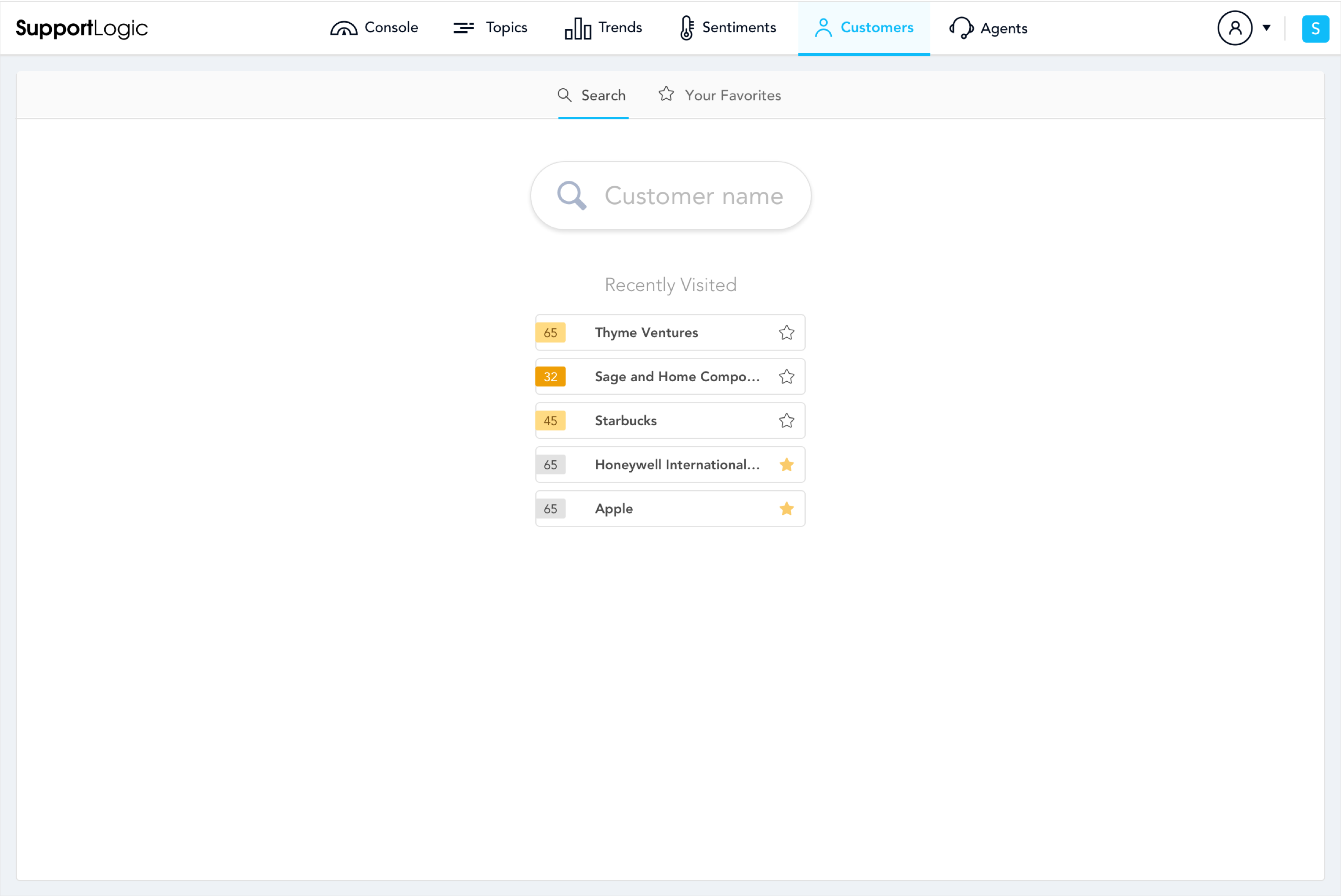Click the 45 score badge for Starbucks
Image resolution: width=1341 pixels, height=896 pixels.
point(550,421)
